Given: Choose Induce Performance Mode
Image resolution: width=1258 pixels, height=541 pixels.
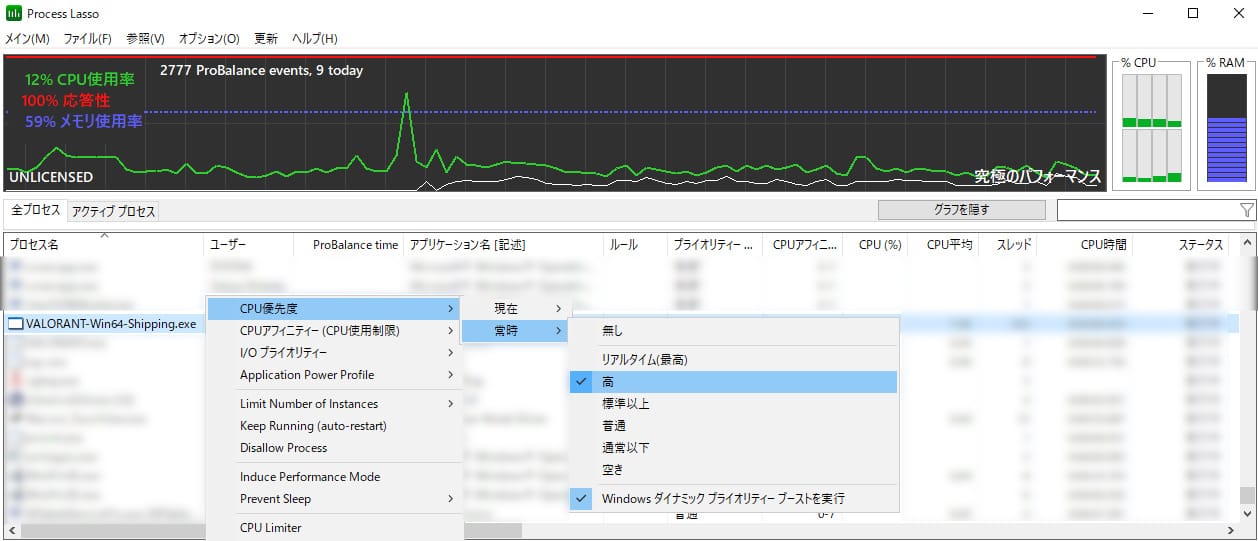Looking at the screenshot, I should tap(310, 477).
